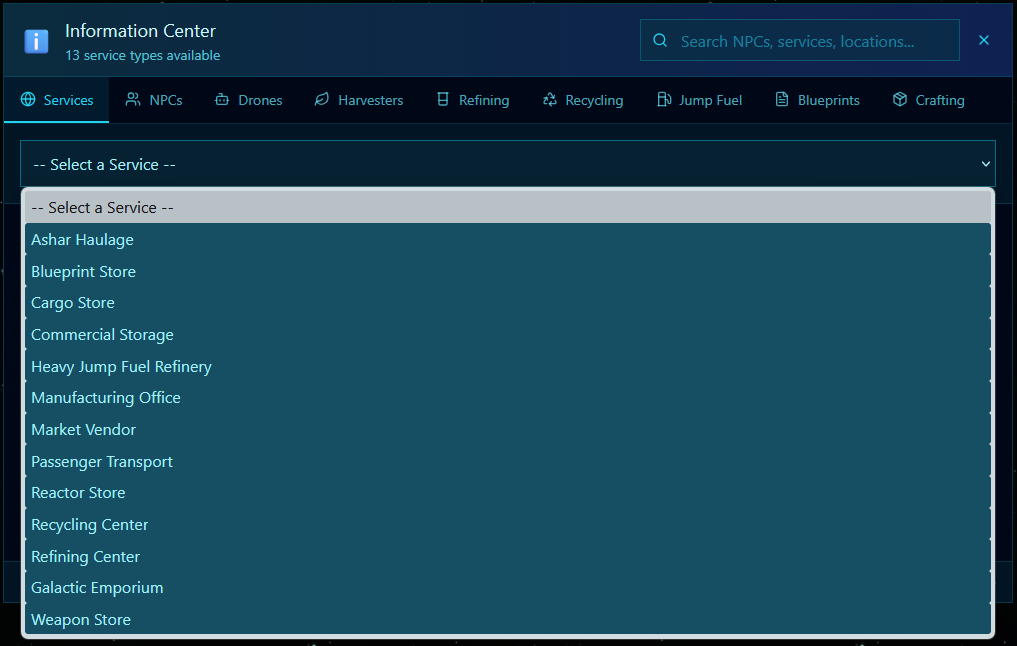Open the Drones tab
This screenshot has width=1017, height=646.
248,100
